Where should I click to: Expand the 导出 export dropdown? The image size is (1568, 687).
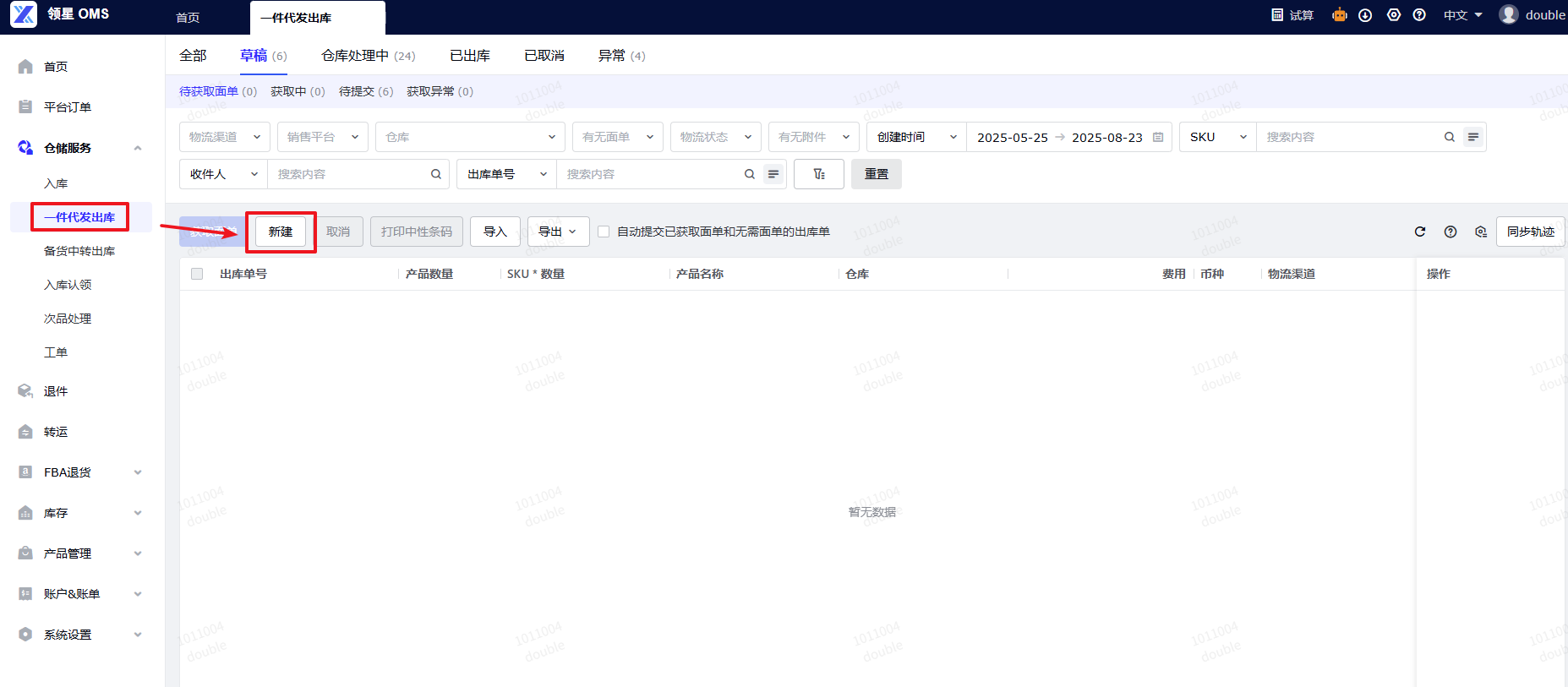pyautogui.click(x=559, y=232)
